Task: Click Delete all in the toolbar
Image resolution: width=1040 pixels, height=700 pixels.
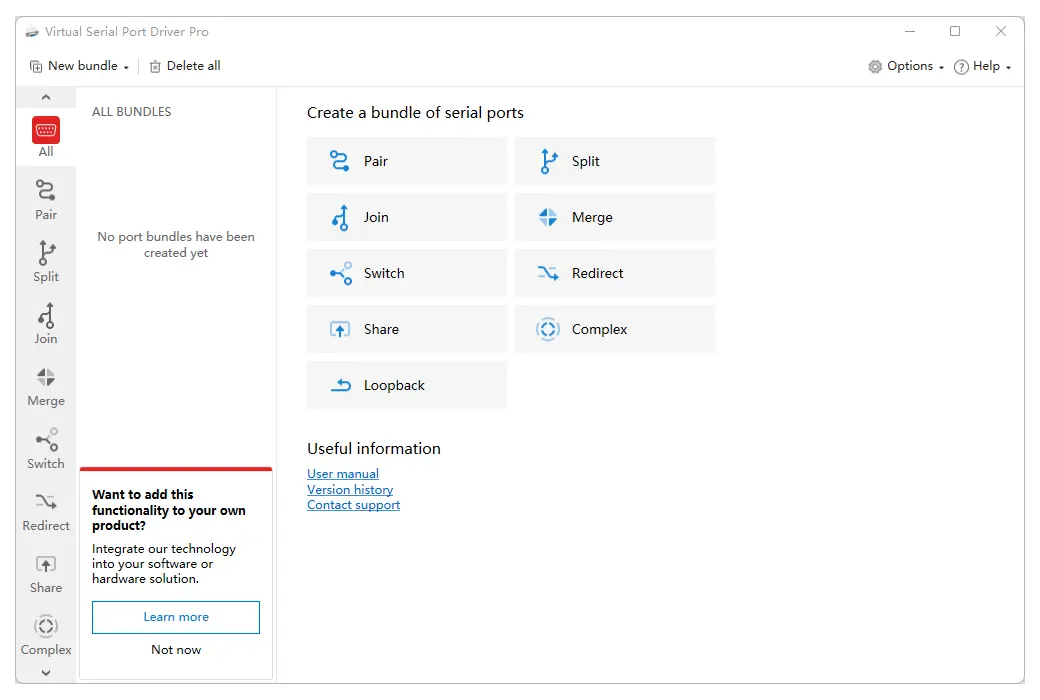Action: (x=185, y=66)
